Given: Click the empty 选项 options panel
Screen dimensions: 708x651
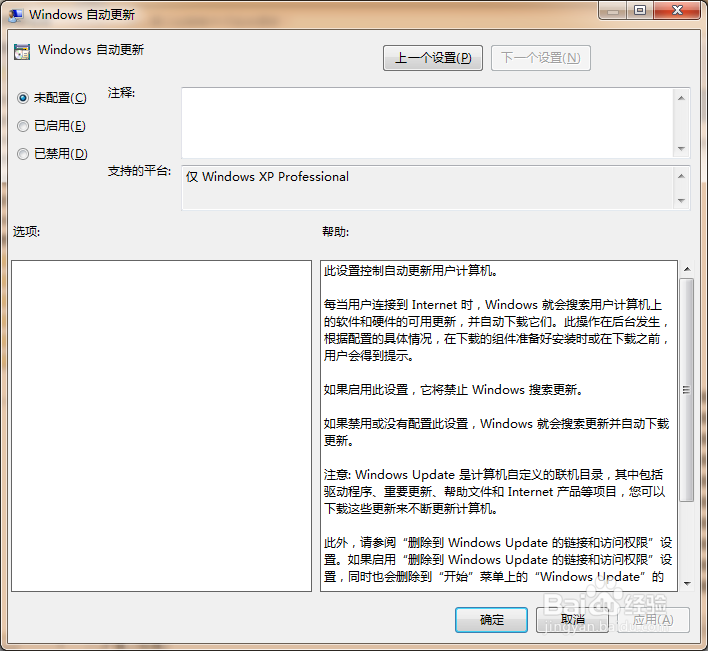Looking at the screenshot, I should 161,426.
